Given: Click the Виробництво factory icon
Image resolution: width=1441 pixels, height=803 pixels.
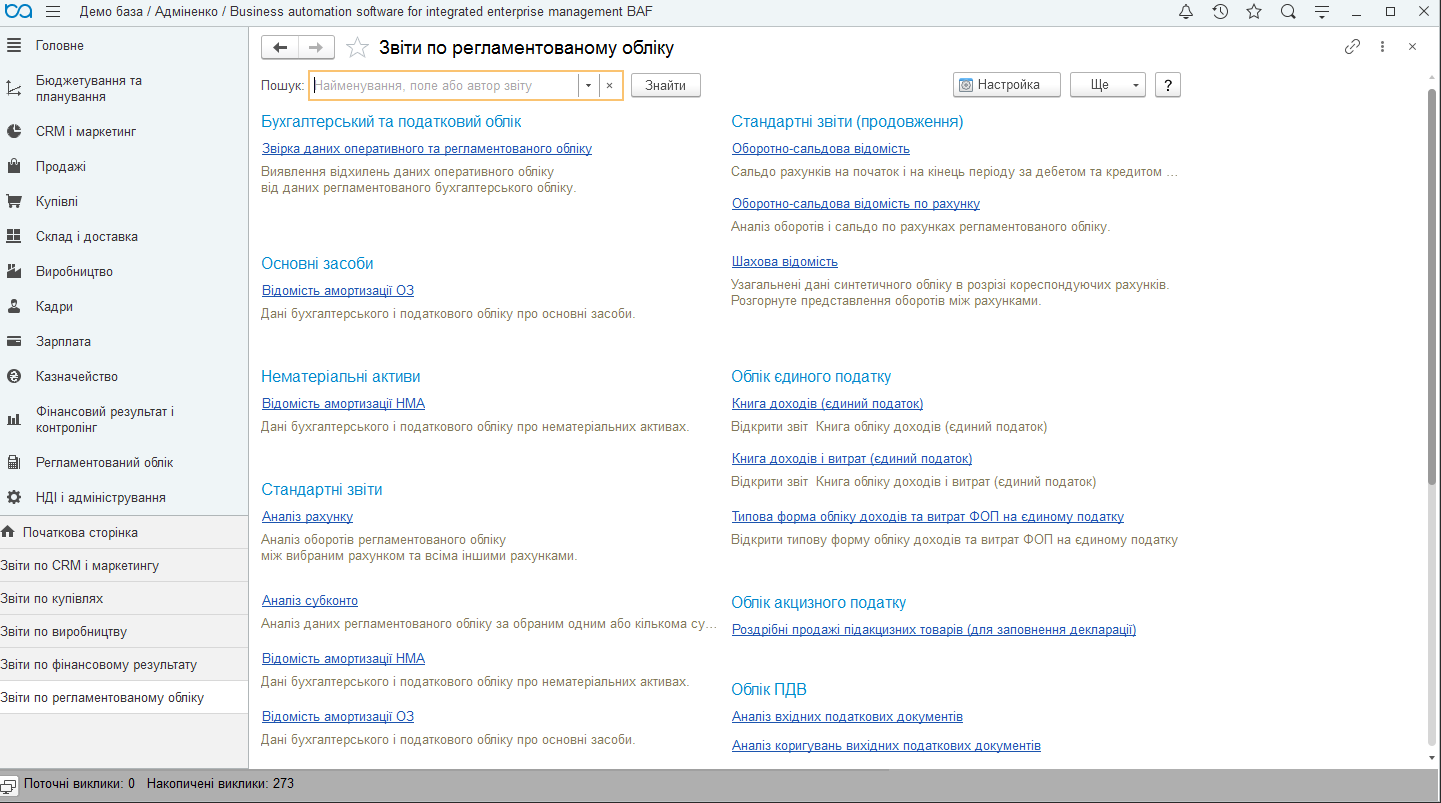Looking at the screenshot, I should [14, 271].
